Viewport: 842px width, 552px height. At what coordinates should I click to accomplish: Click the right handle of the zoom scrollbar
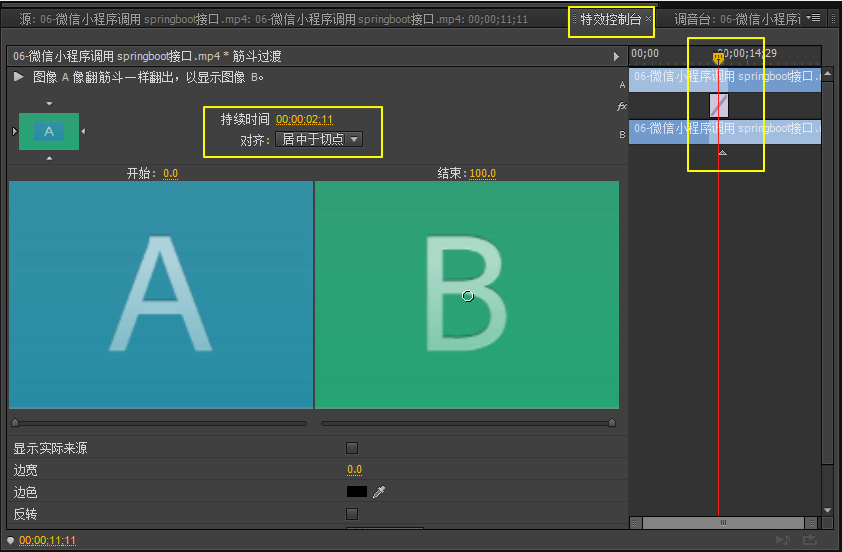pos(811,522)
